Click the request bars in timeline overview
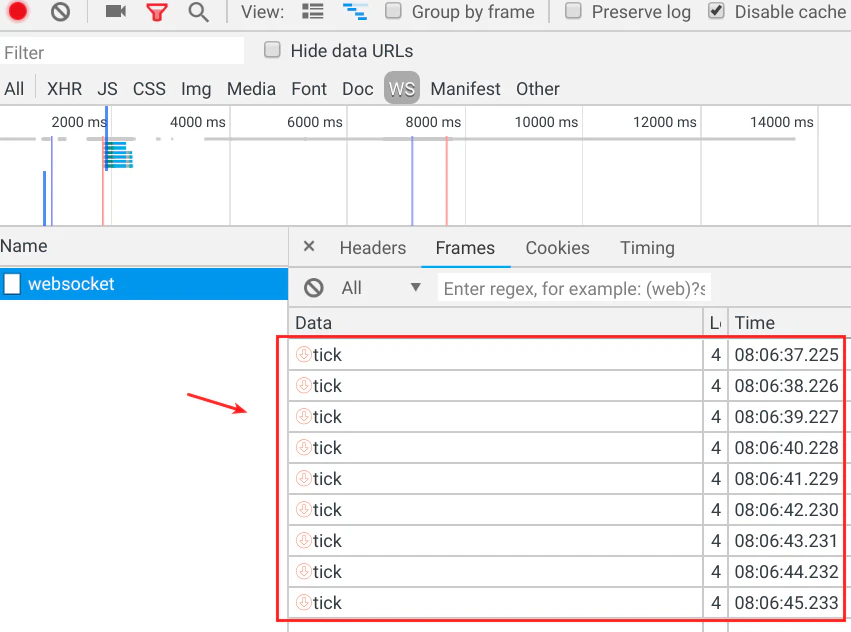 tap(118, 155)
